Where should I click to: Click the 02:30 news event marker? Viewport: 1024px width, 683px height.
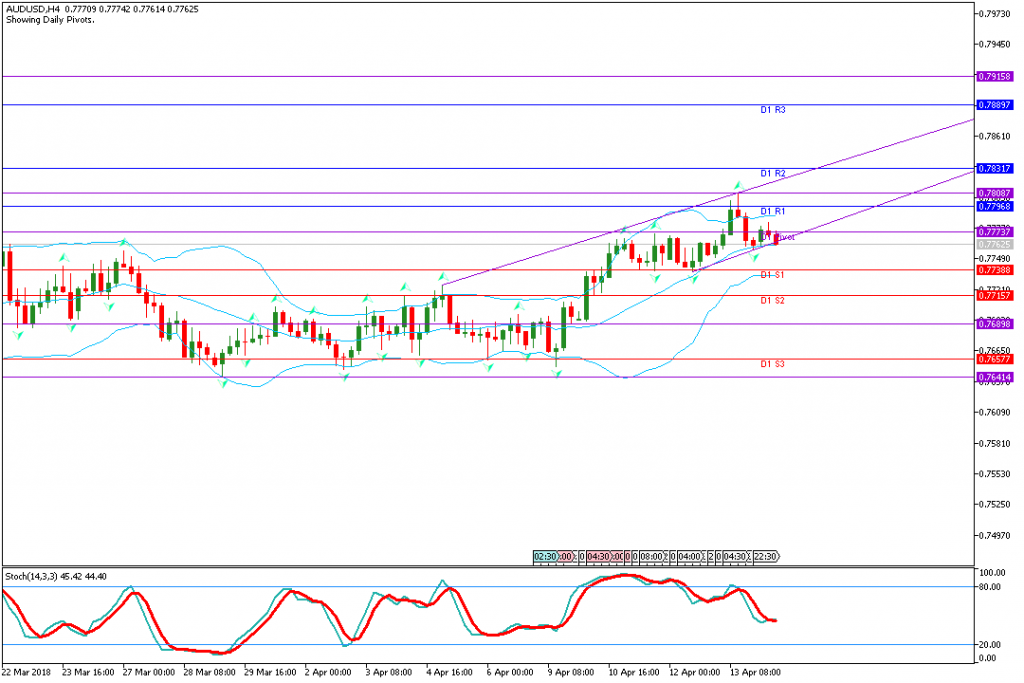pyautogui.click(x=545, y=556)
